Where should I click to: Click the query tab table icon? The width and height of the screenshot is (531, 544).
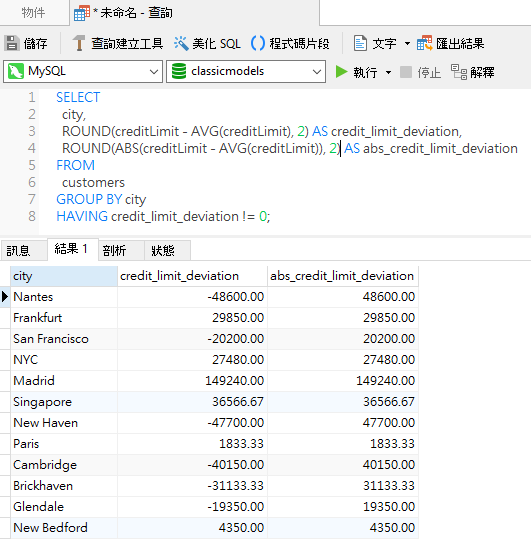pos(82,13)
